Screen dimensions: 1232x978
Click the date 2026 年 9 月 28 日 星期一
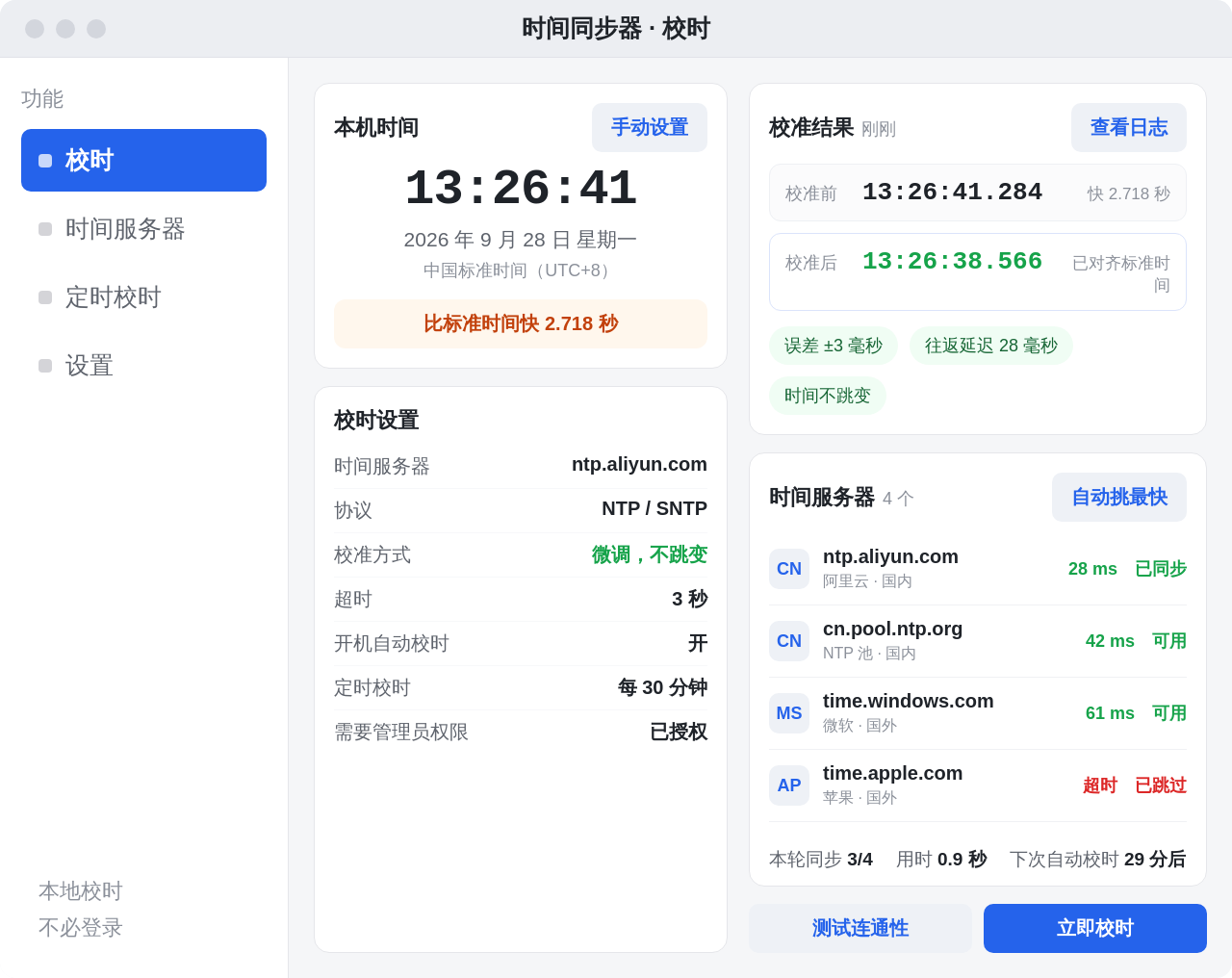point(521,240)
